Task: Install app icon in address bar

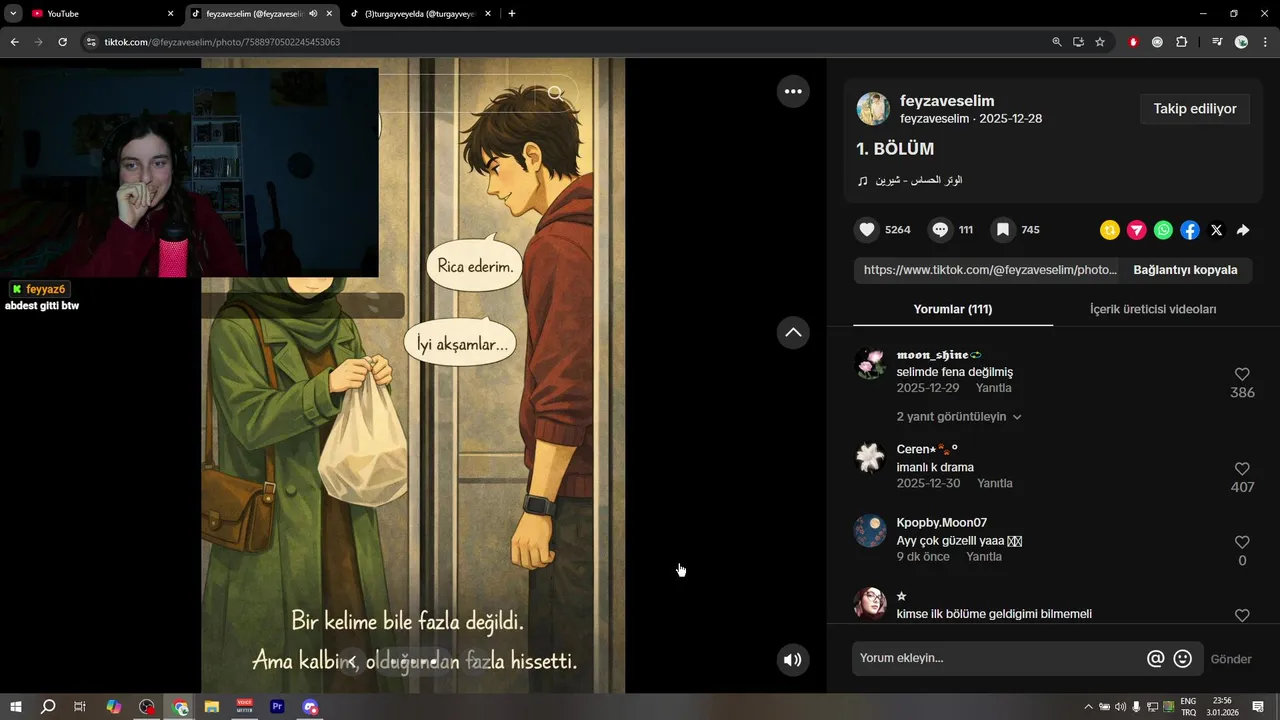Action: point(1078,42)
